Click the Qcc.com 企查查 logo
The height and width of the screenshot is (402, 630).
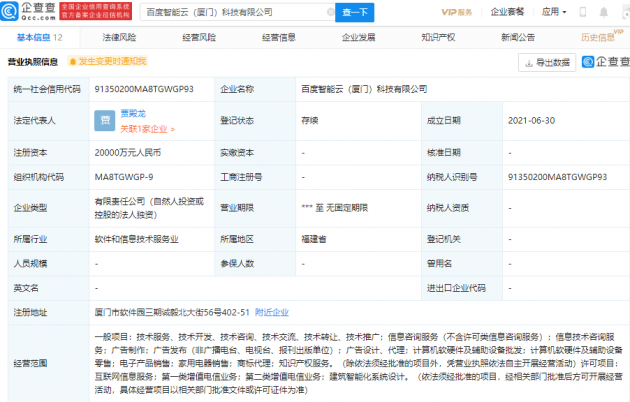point(28,11)
